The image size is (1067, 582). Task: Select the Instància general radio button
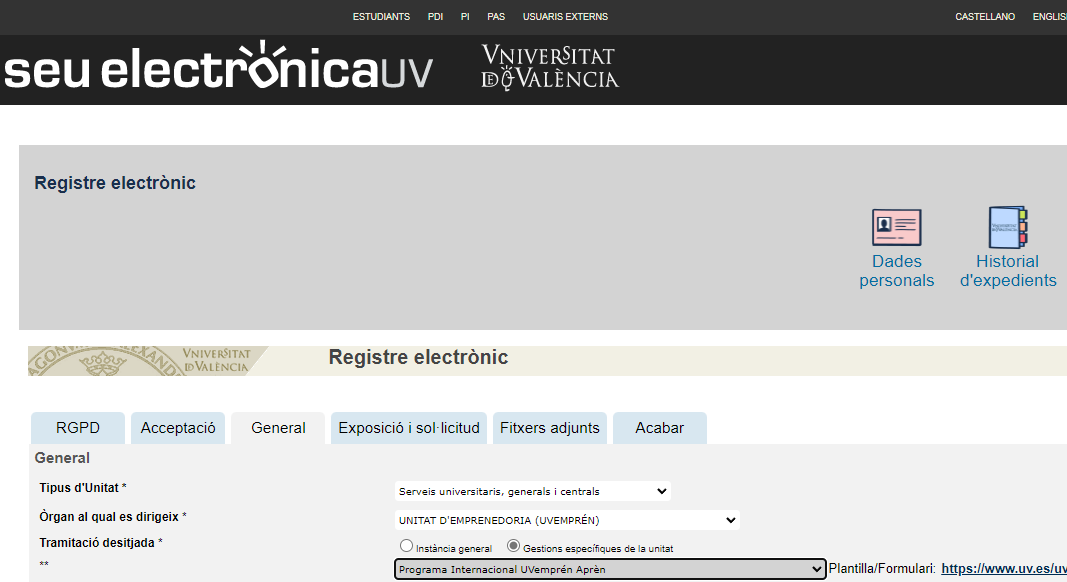(x=406, y=546)
